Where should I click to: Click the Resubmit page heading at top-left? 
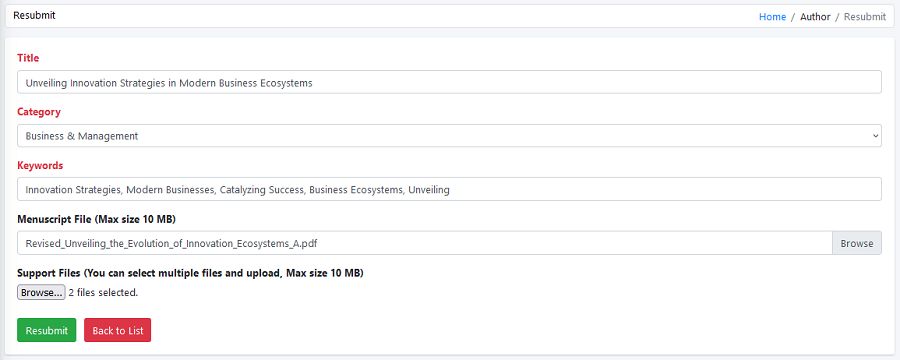point(34,16)
